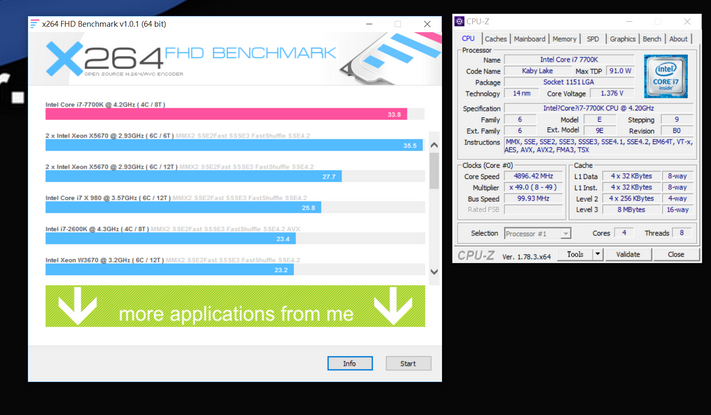The height and width of the screenshot is (415, 711).
Task: Click the CPU-Z purple title bar icon
Action: click(x=459, y=21)
